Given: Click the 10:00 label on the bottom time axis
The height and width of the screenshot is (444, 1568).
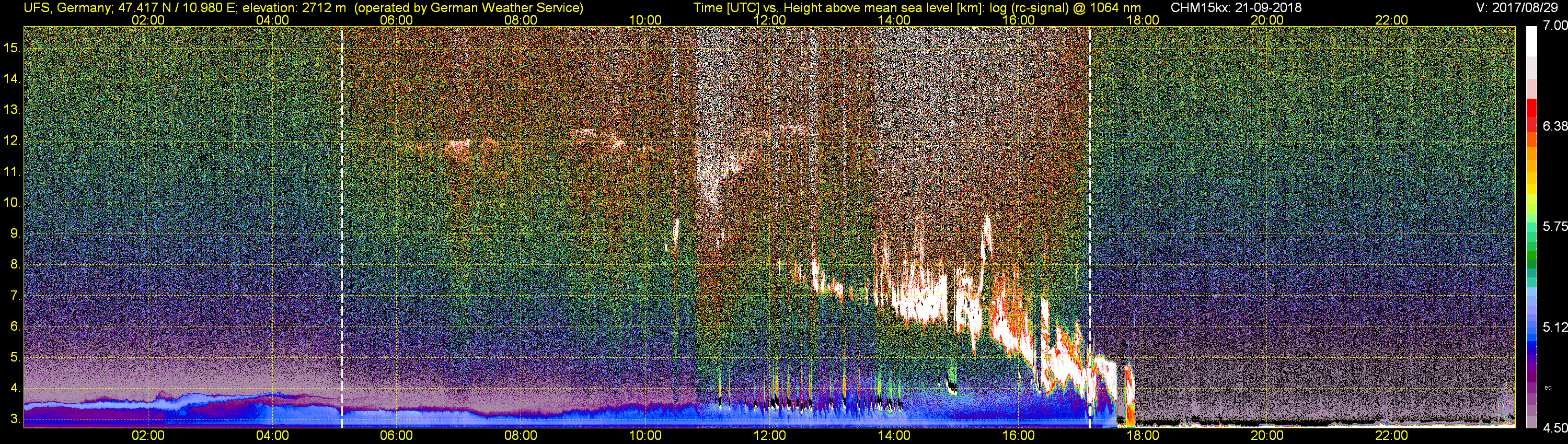Looking at the screenshot, I should 645,436.
